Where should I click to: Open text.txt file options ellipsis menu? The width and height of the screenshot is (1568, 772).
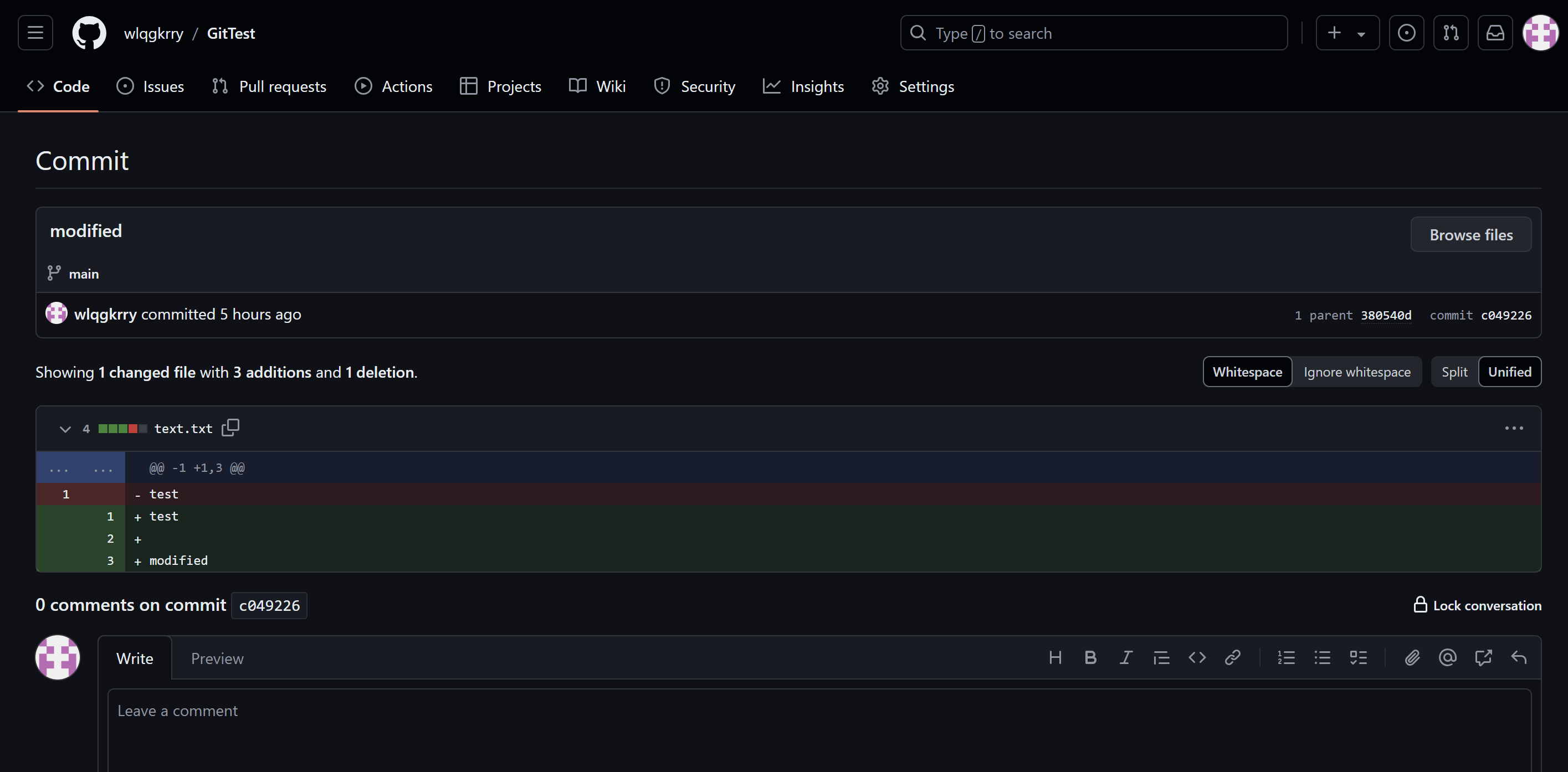1514,428
